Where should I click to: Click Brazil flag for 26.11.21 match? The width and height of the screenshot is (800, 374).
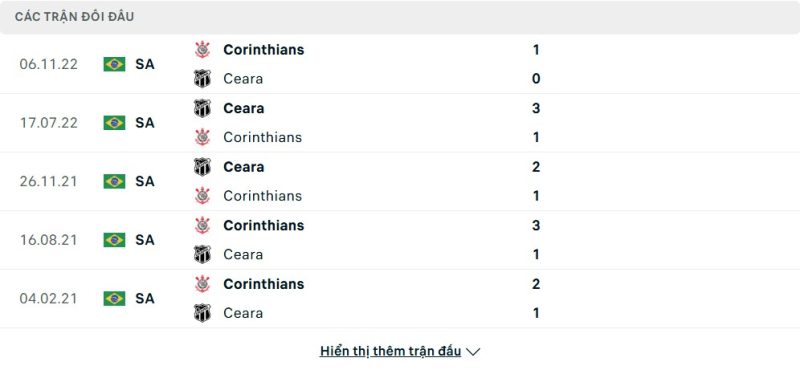[x=114, y=181]
